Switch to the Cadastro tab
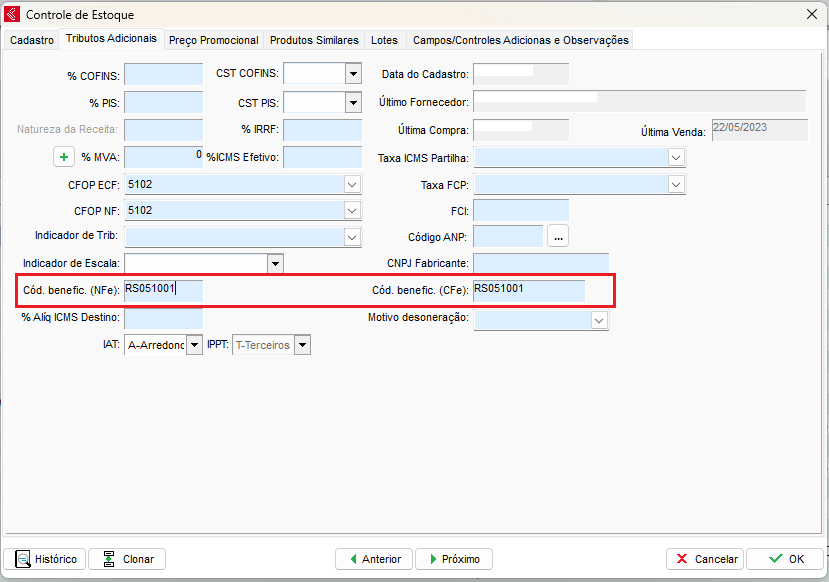Viewport: 829px width, 582px height. pos(32,40)
